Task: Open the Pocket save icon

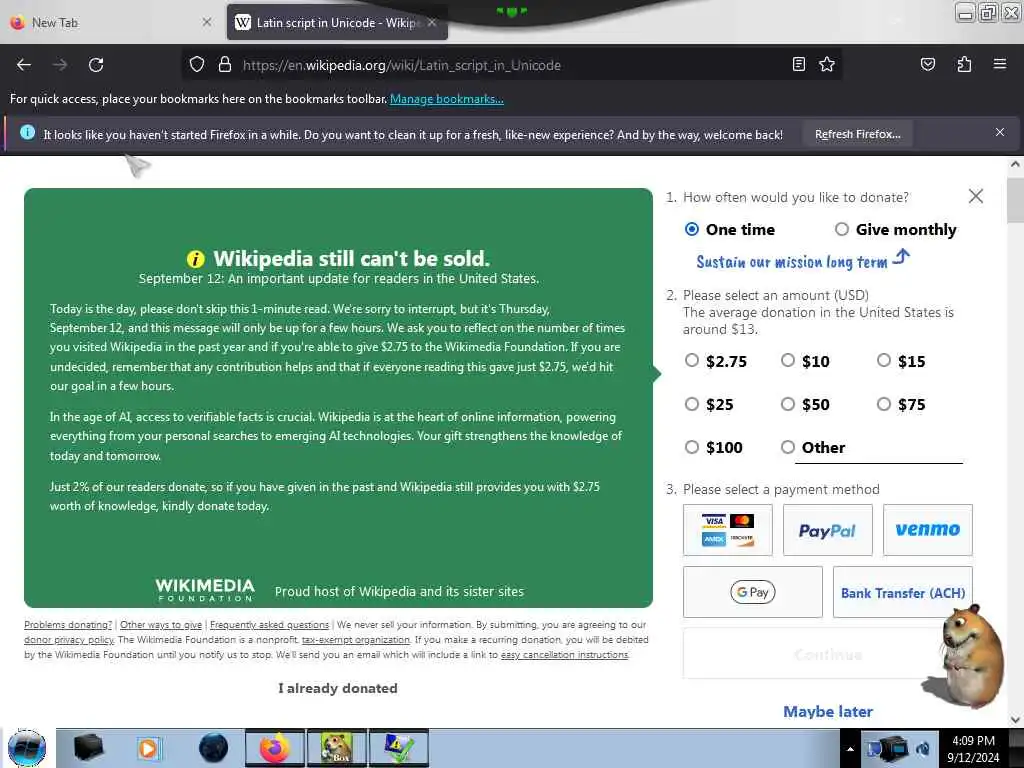Action: pyautogui.click(x=927, y=64)
